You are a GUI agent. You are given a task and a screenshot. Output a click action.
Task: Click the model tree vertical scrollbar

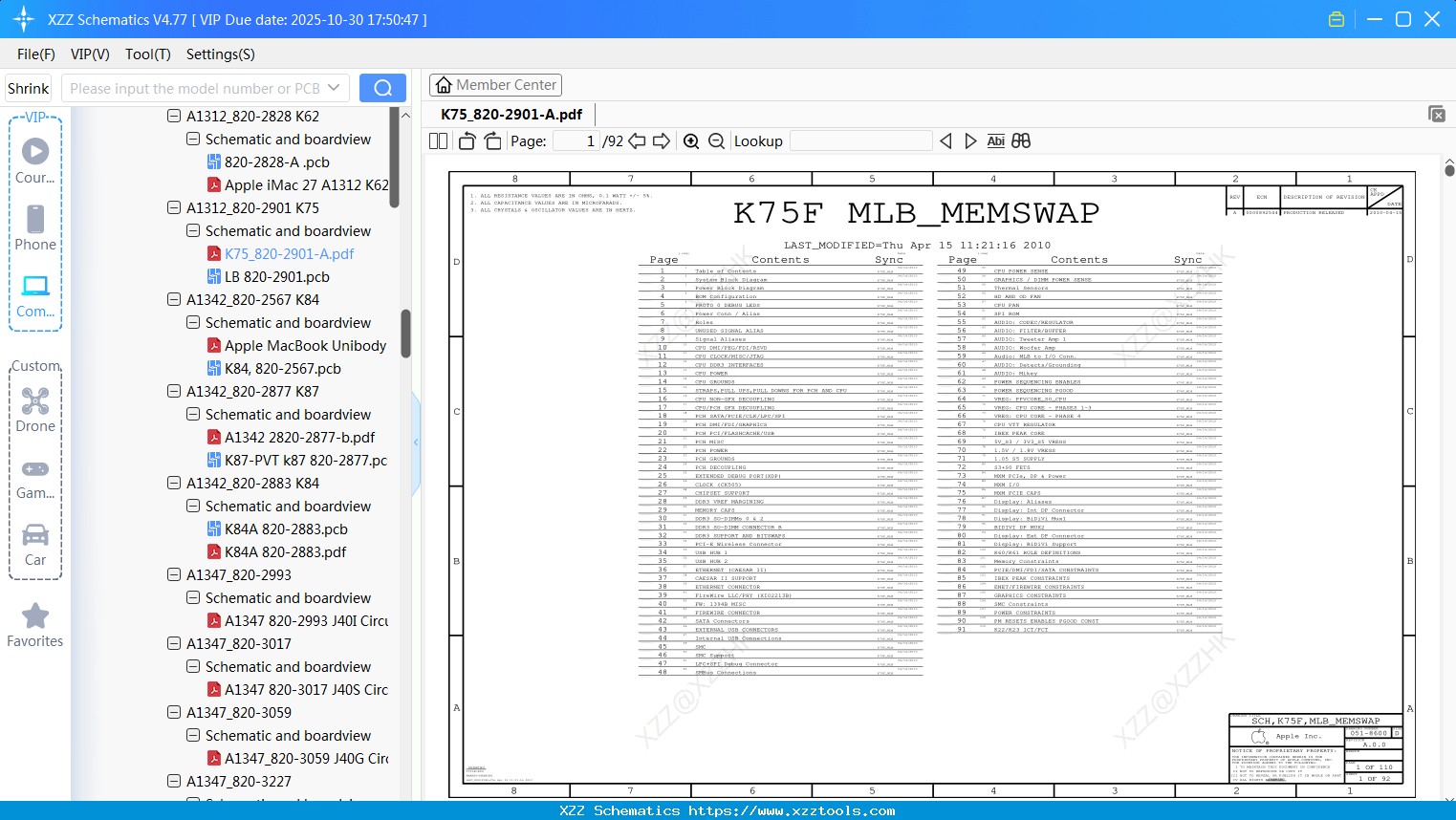pyautogui.click(x=405, y=333)
